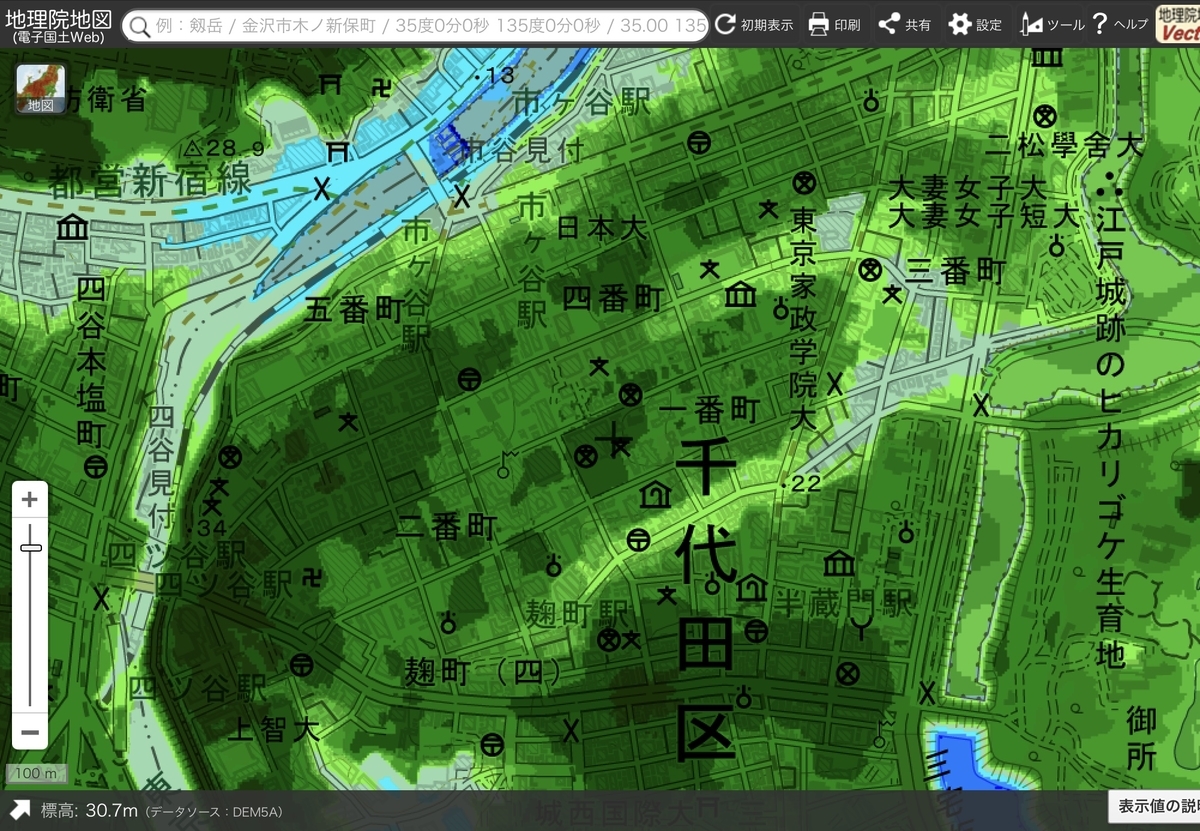The height and width of the screenshot is (831, 1200).
Task: Click the 四谷本塩町 vertical label
Action: pyautogui.click(x=91, y=362)
